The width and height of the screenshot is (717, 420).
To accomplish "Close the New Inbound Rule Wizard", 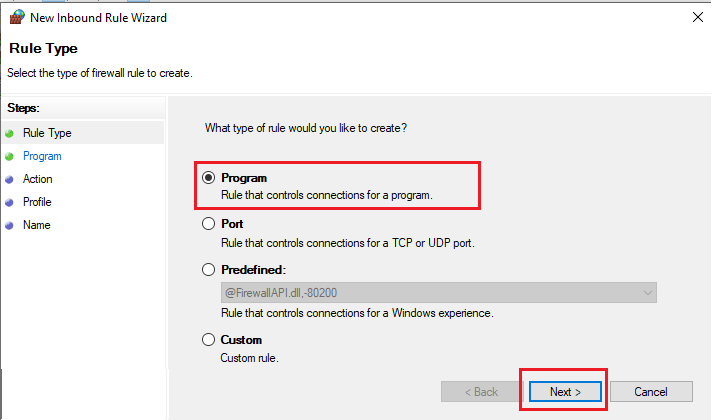I will (698, 17).
